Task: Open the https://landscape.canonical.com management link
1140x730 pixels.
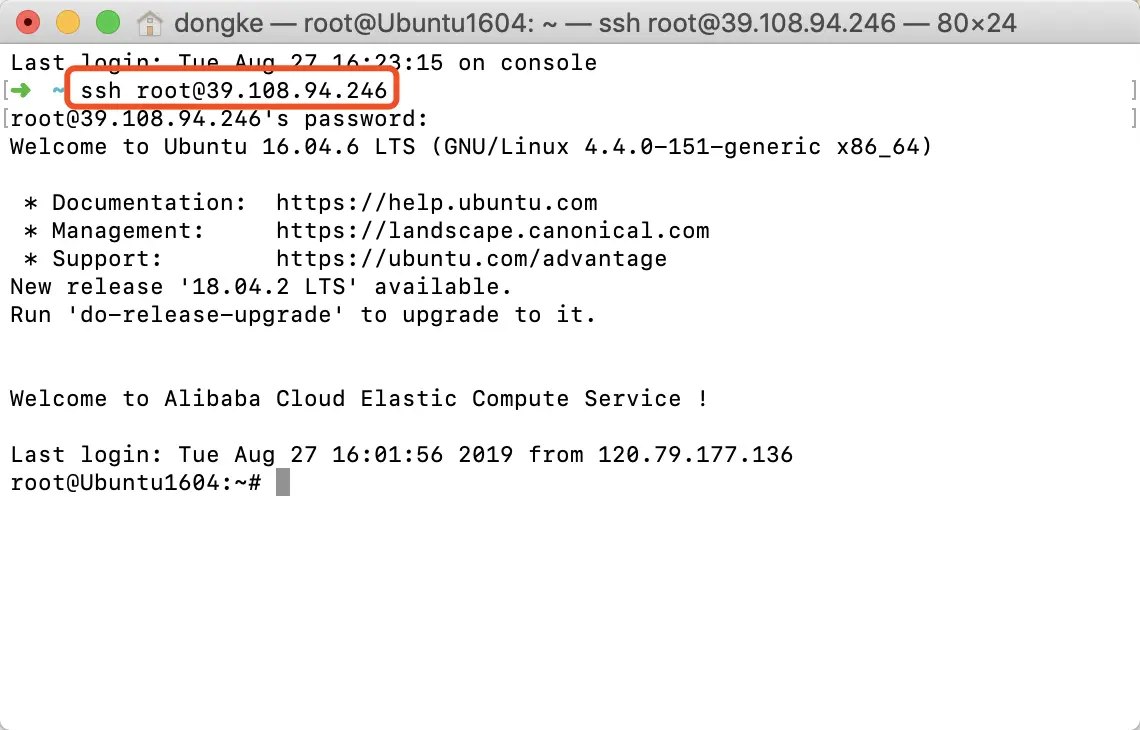Action: pyautogui.click(x=492, y=231)
